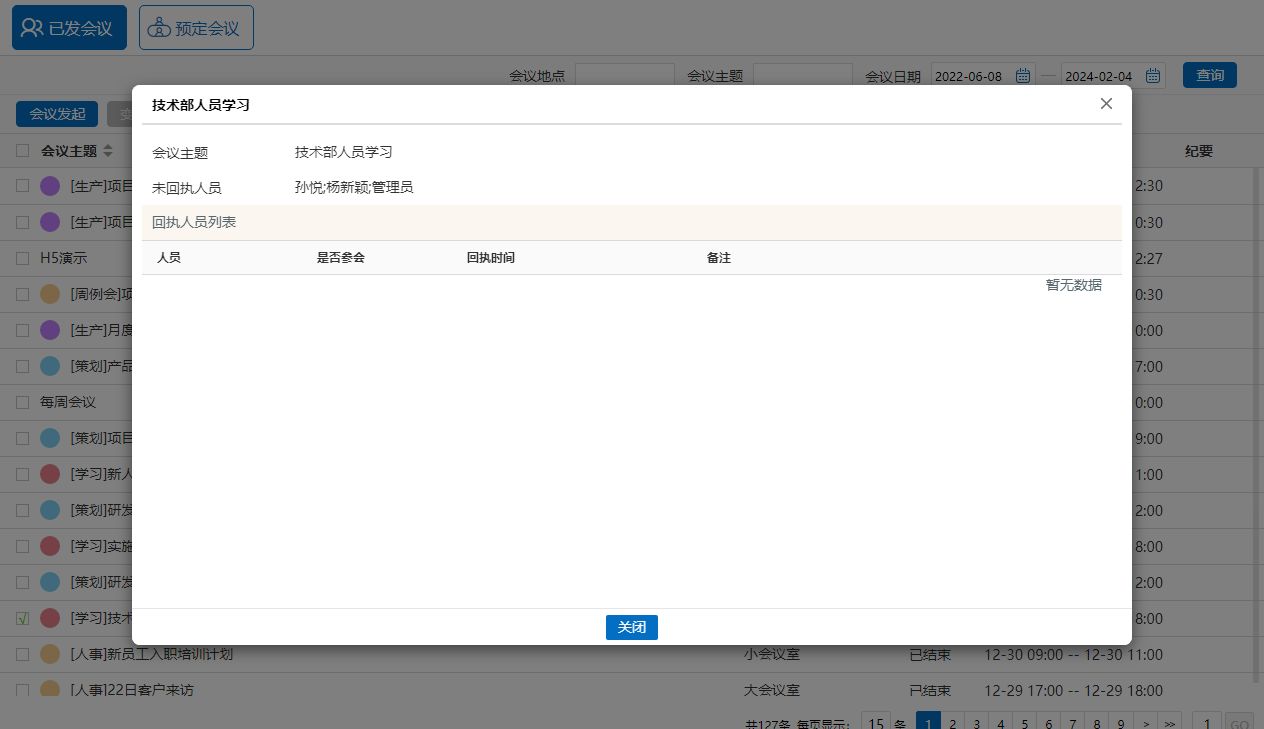This screenshot has width=1264, height=729.
Task: Click the orange circle icon of the 周例会 row
Action: [50, 294]
